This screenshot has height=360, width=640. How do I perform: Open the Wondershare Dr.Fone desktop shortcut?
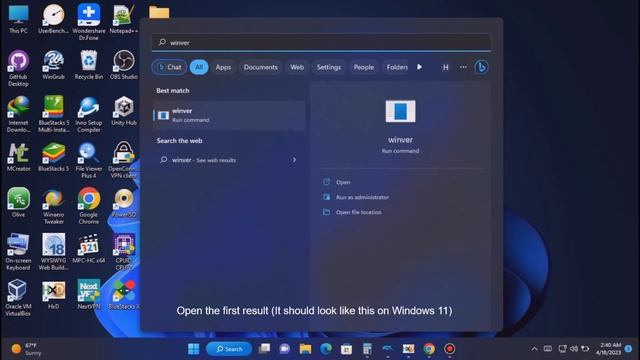[x=89, y=22]
